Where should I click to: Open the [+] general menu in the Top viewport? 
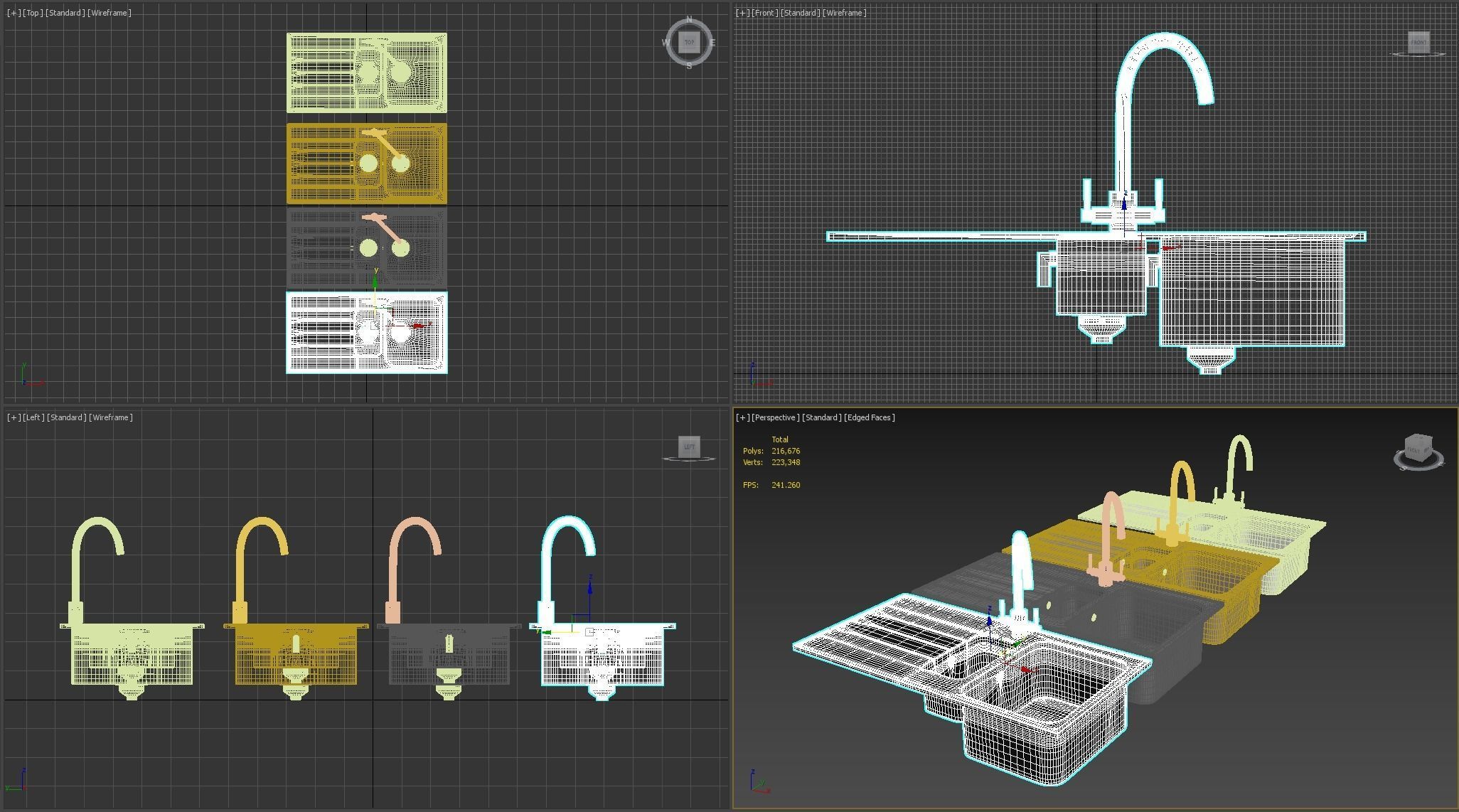(x=14, y=13)
